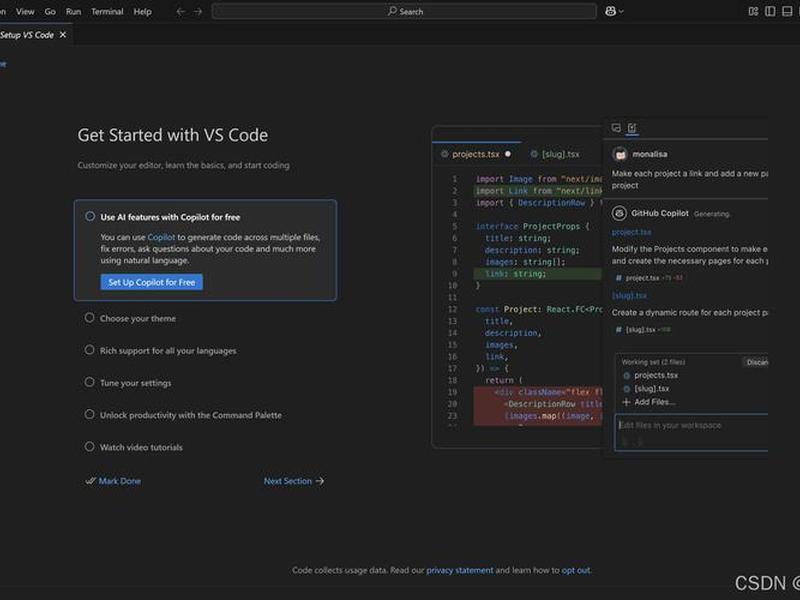Open the Help menu
This screenshot has height=600, width=800.
pyautogui.click(x=142, y=11)
